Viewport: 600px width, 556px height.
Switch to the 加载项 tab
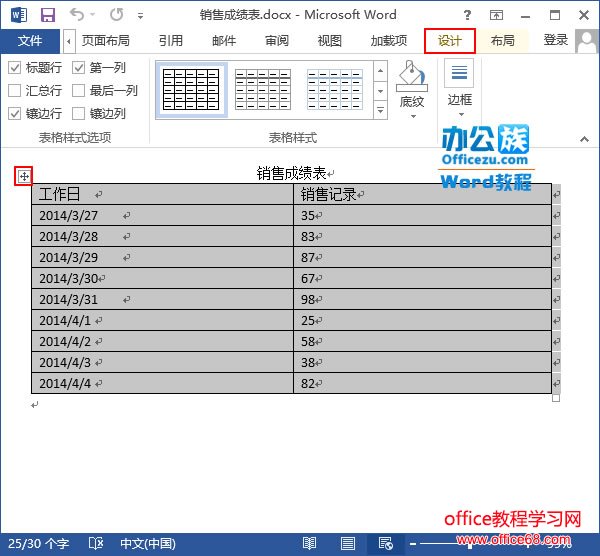coord(388,41)
